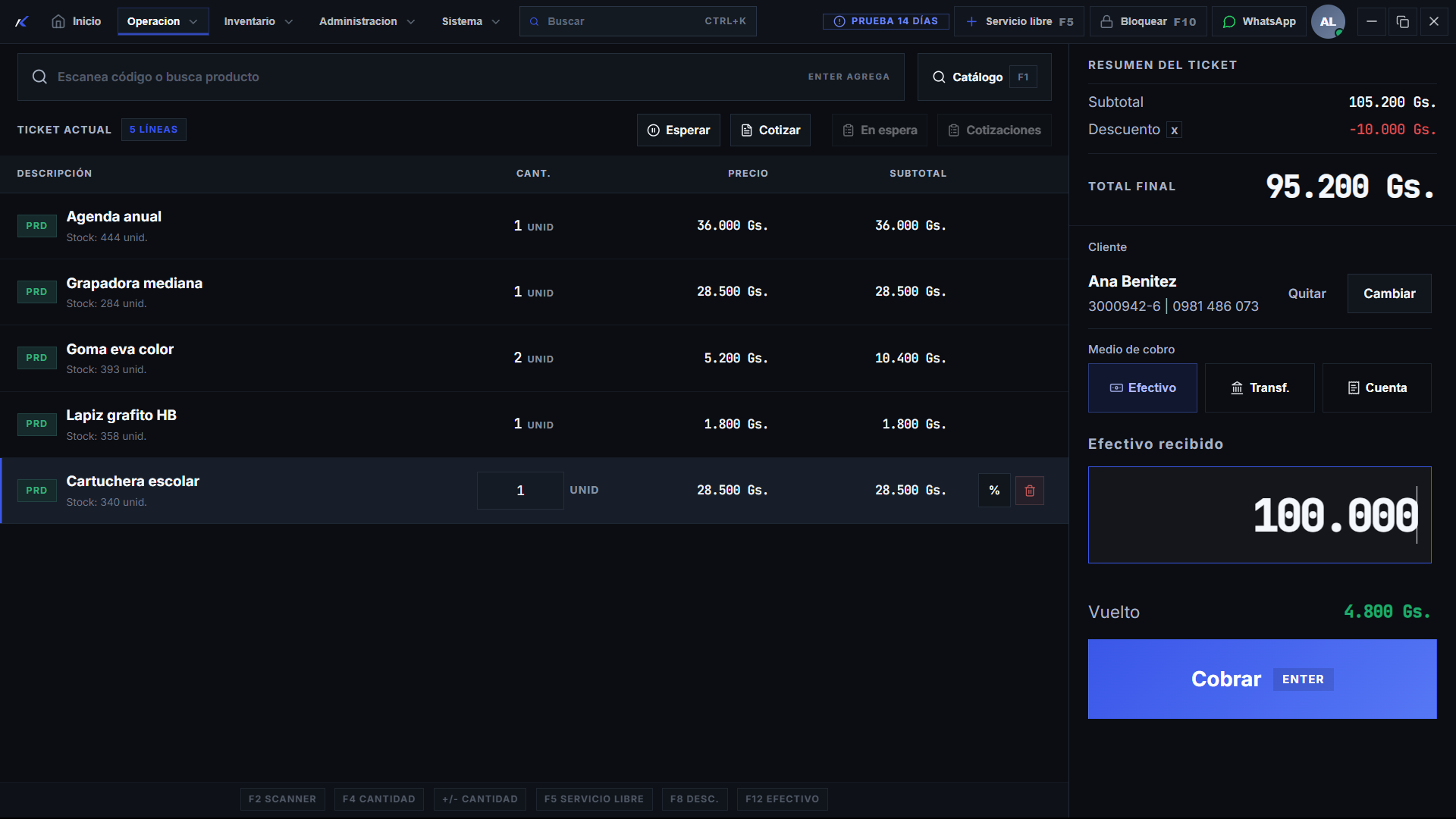Click PRD badge of Goma eva color

[36, 358]
